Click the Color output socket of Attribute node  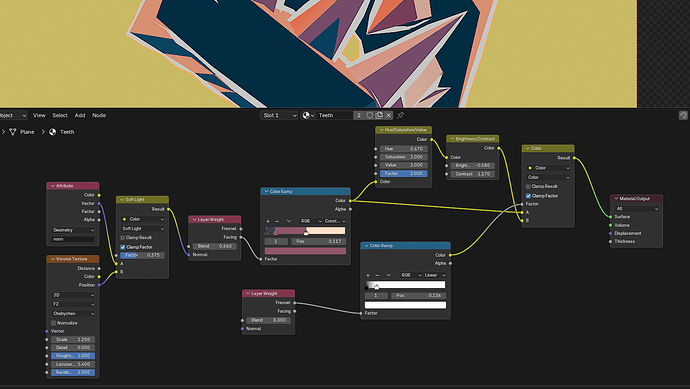point(99,195)
